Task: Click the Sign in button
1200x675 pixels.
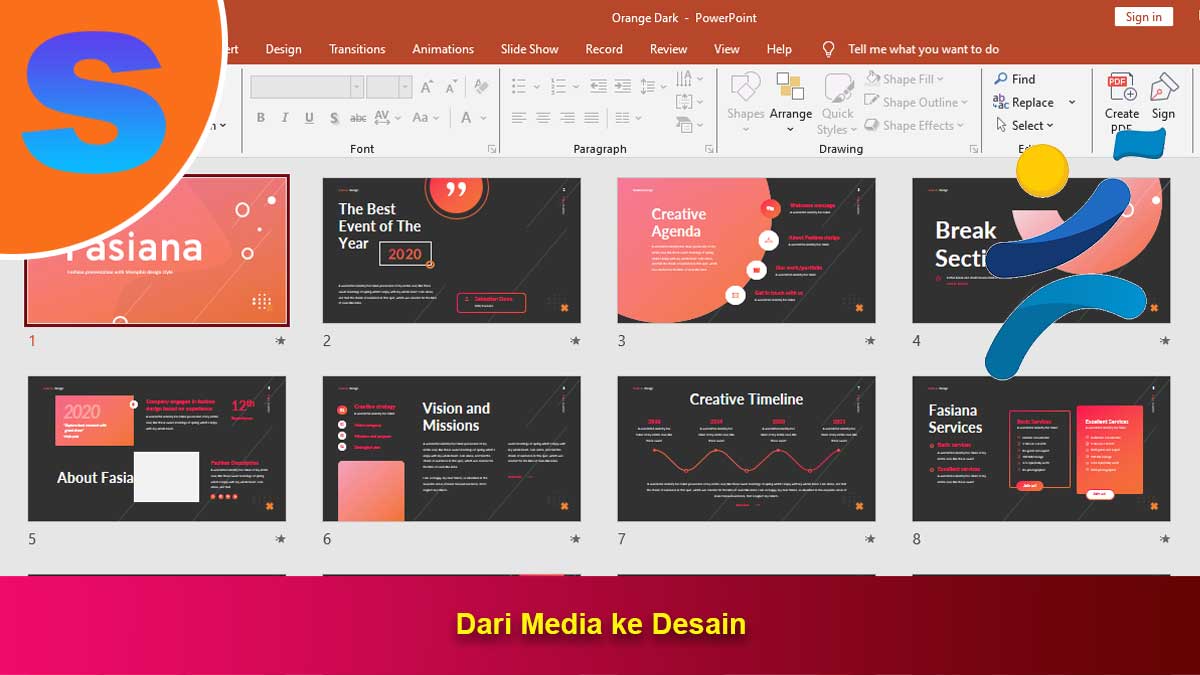Action: click(x=1143, y=17)
